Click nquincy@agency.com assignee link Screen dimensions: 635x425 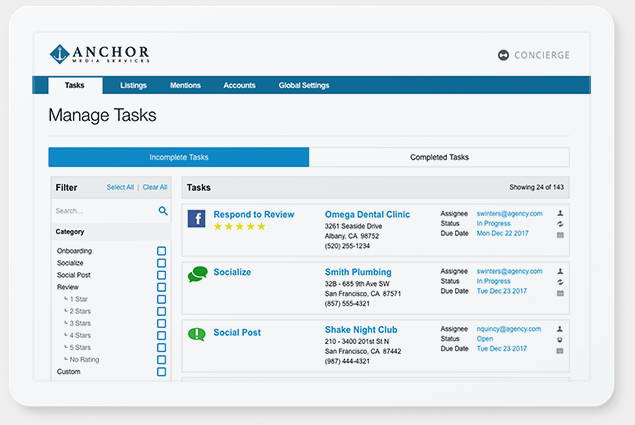point(509,329)
